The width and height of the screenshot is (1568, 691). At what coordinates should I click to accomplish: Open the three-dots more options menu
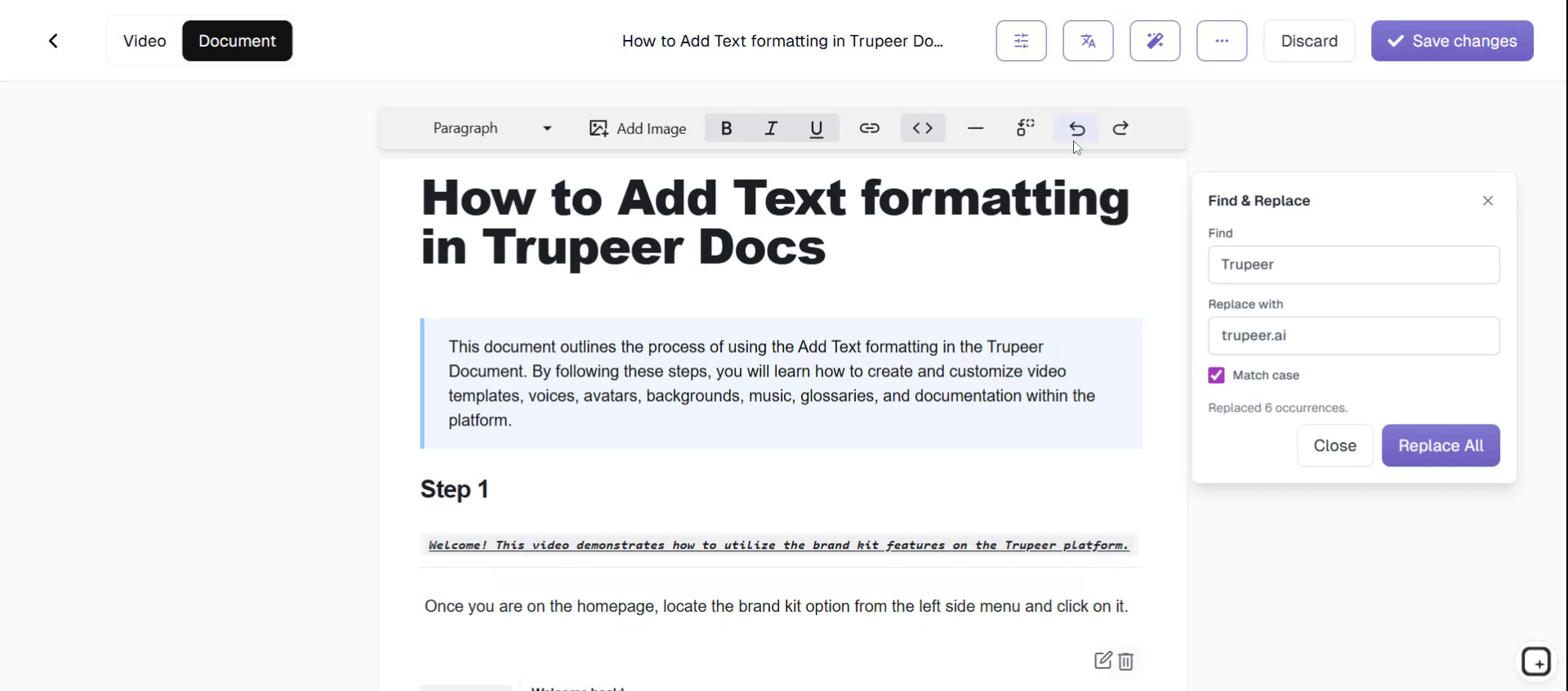tap(1222, 41)
